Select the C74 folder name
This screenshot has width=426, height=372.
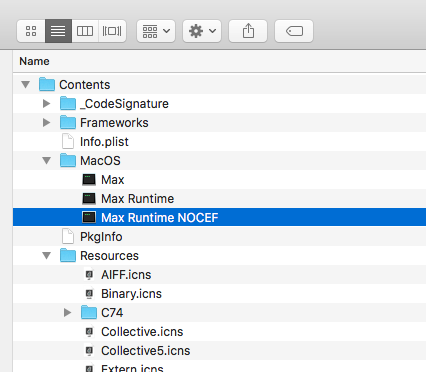[x=112, y=313]
